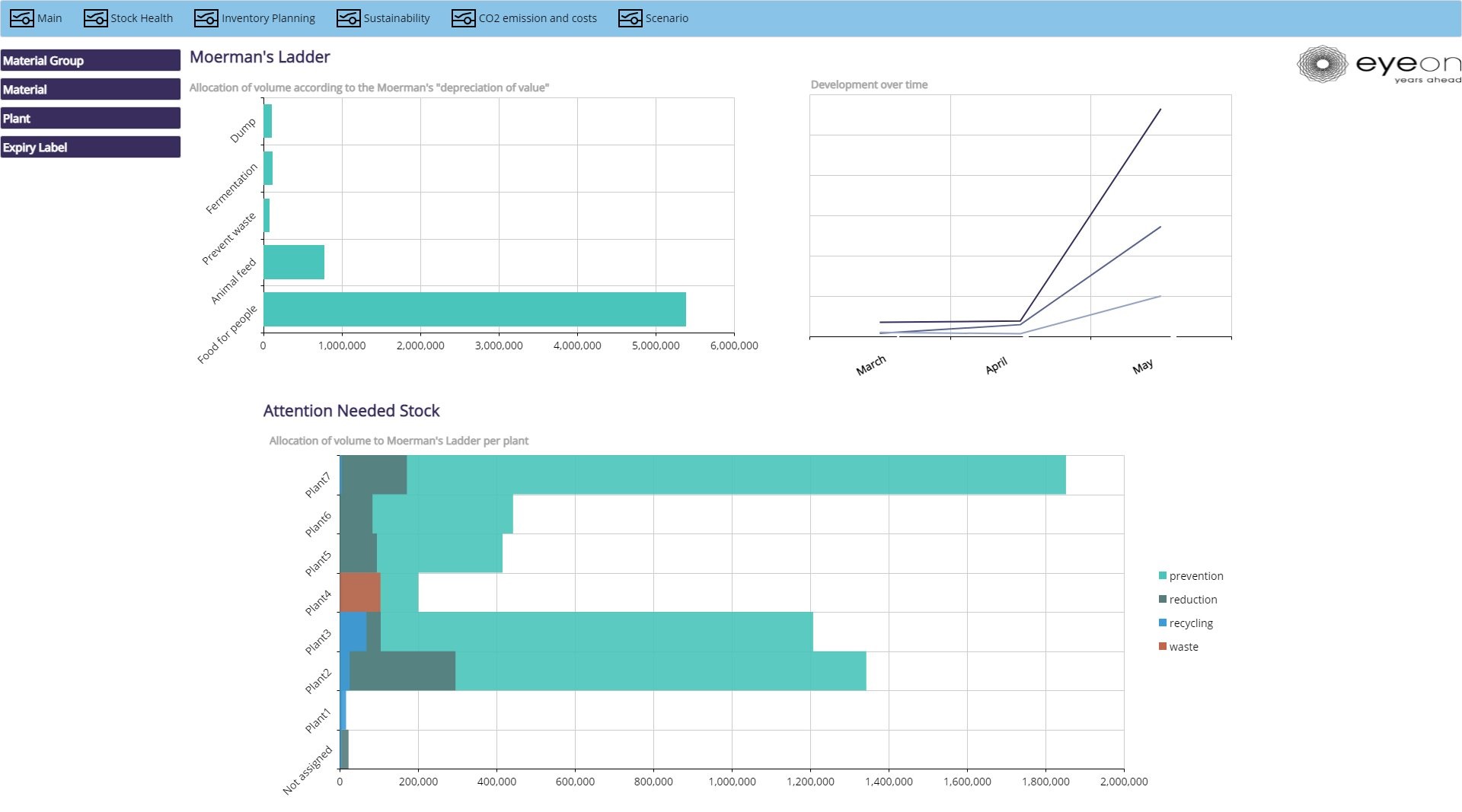Screen dimensions: 1462x812
Task: Click the Sustainability navigation icon
Action: point(348,18)
